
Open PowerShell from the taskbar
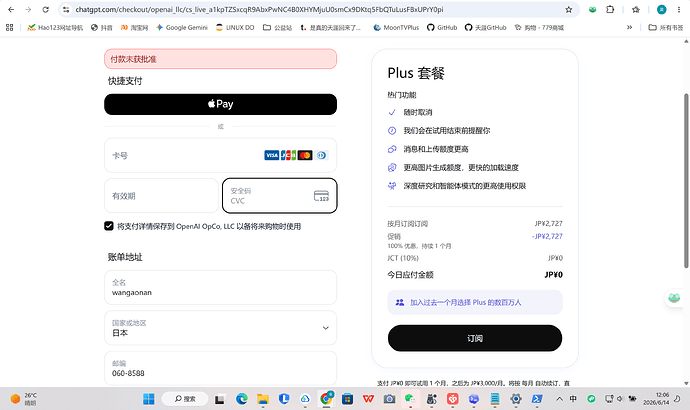tap(537, 399)
